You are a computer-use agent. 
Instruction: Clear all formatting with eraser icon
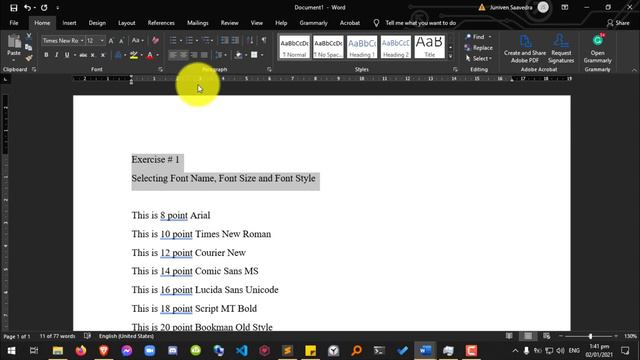(x=155, y=40)
